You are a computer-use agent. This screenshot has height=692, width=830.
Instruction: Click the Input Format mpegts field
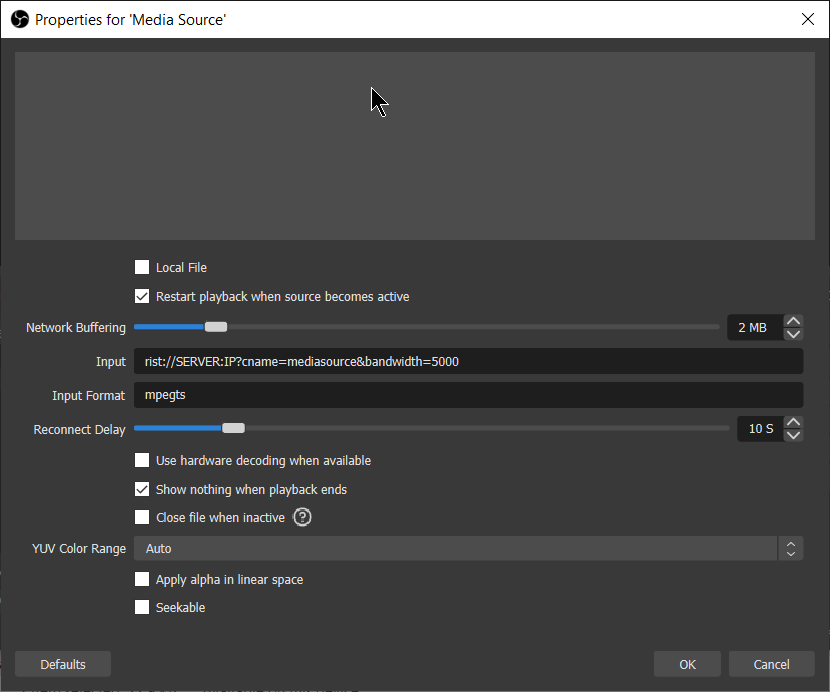(x=468, y=395)
